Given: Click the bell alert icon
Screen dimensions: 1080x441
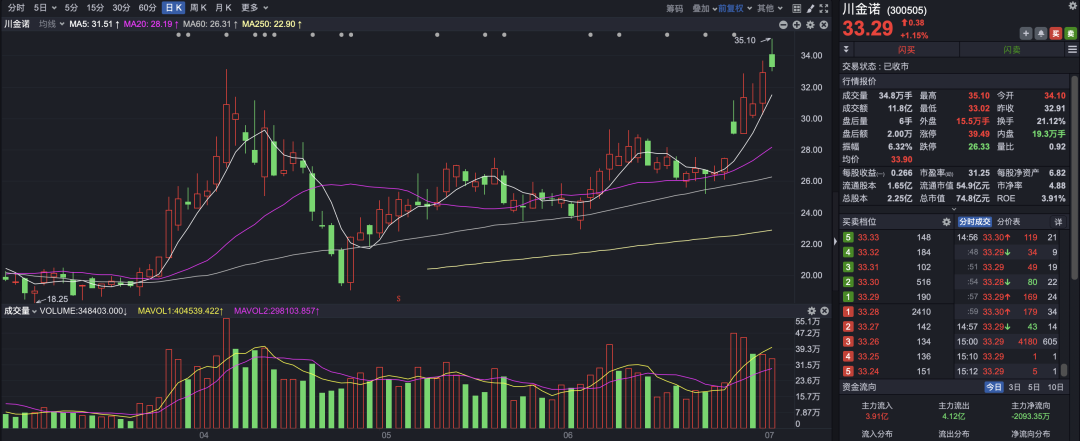Looking at the screenshot, I should [x=1040, y=33].
